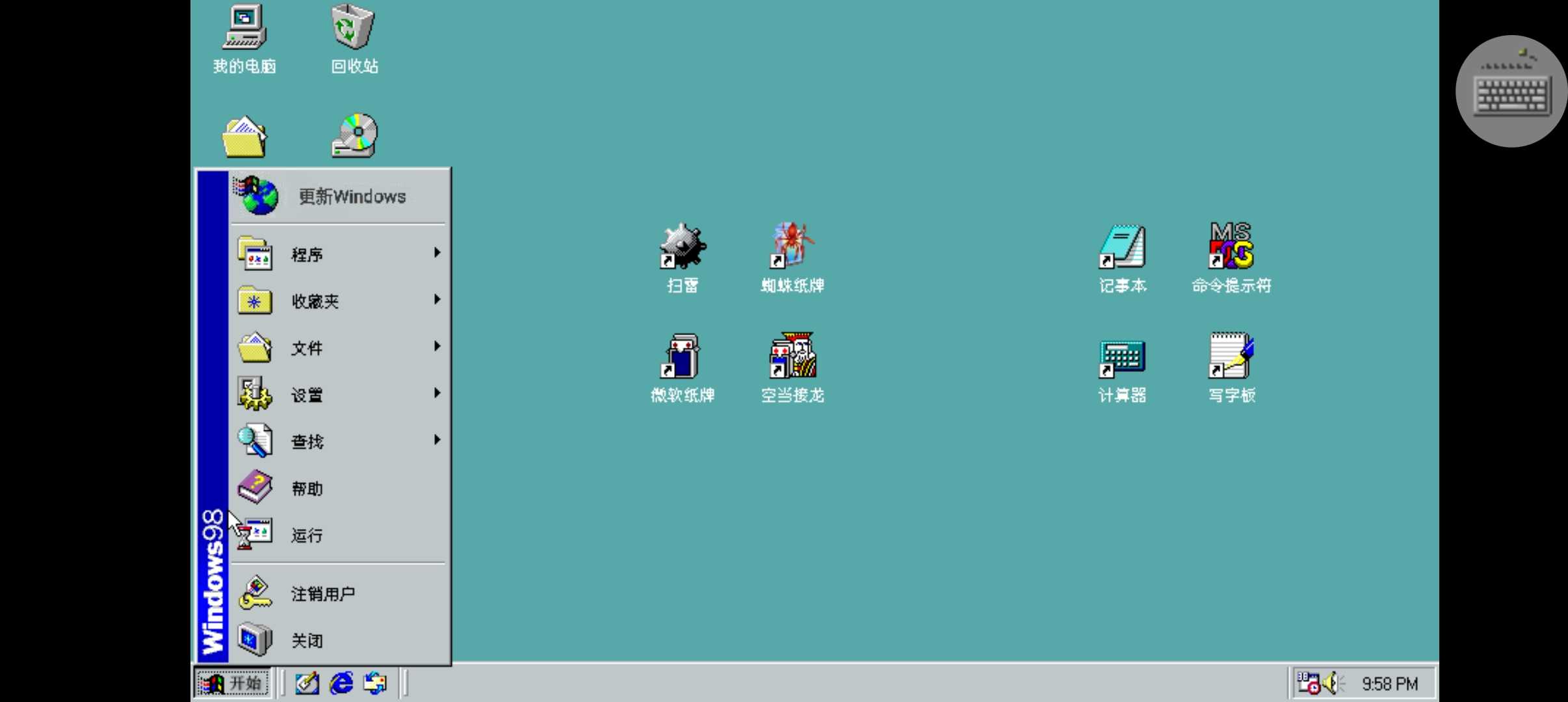The image size is (1568, 702).
Task: Select the documents folder desktop icon
Action: pyautogui.click(x=244, y=136)
